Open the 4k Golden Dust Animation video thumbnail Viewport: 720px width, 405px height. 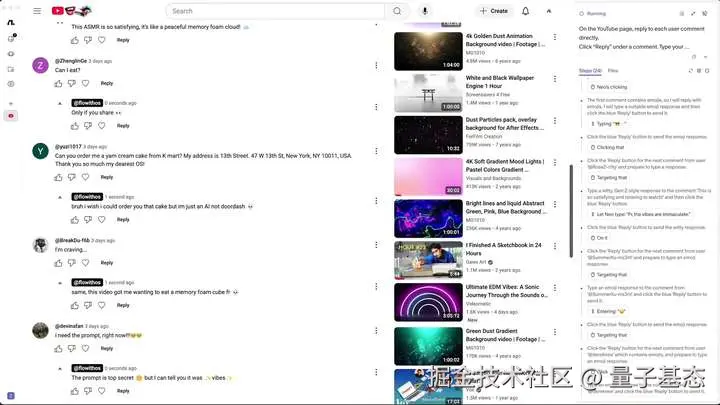pos(428,51)
